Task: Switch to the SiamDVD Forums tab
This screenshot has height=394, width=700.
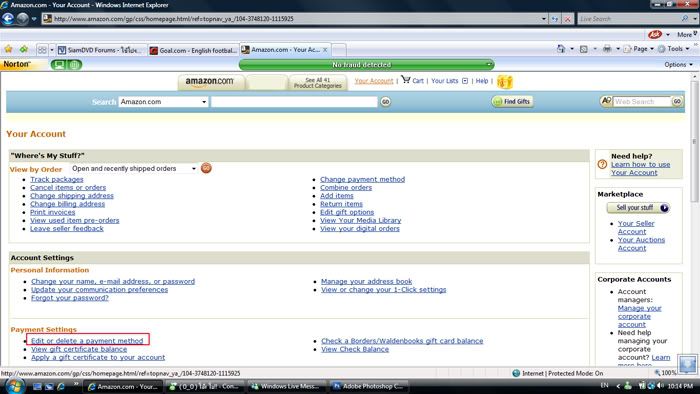Action: click(101, 50)
